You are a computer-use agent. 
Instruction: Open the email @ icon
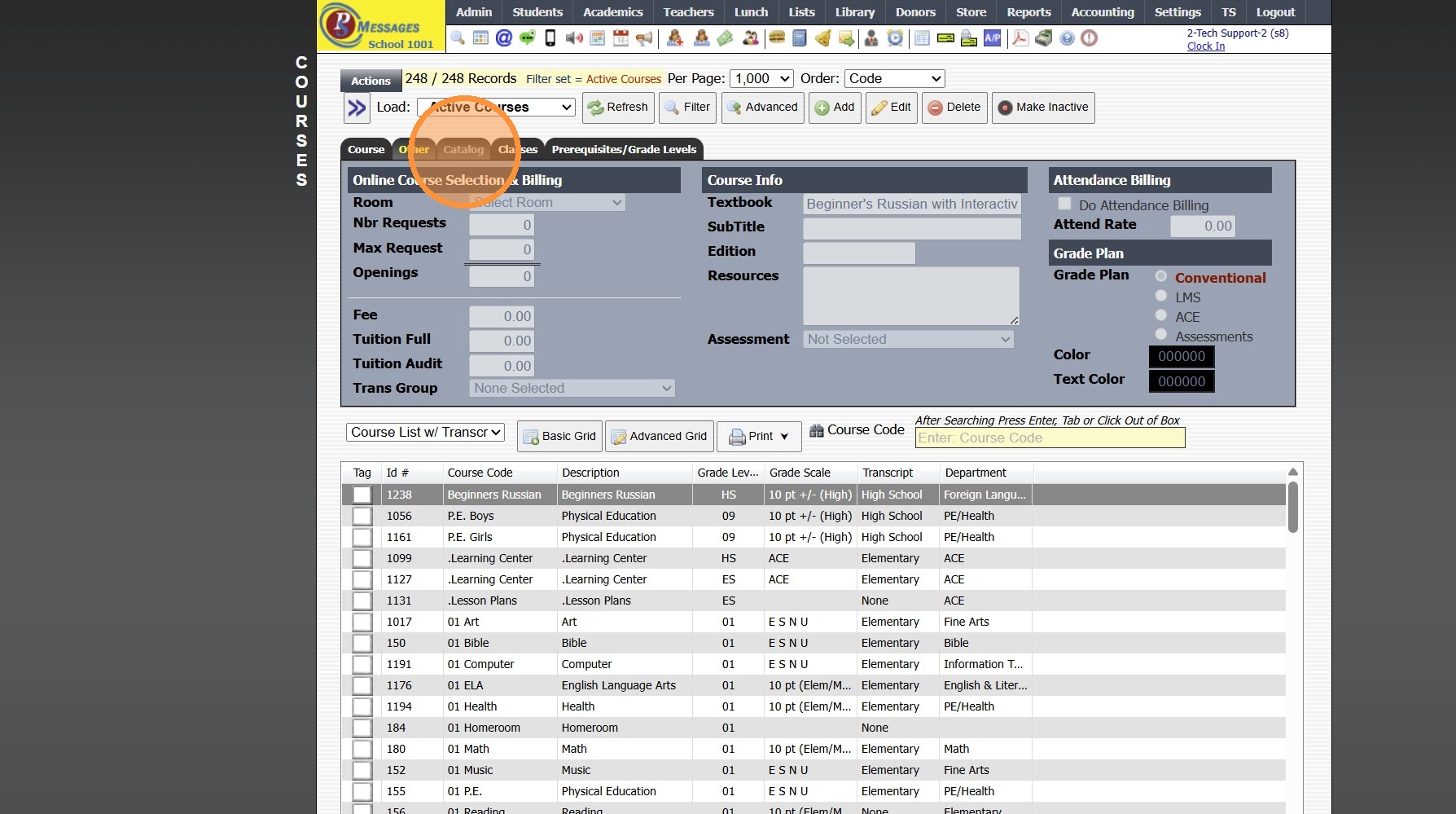pyautogui.click(x=504, y=38)
